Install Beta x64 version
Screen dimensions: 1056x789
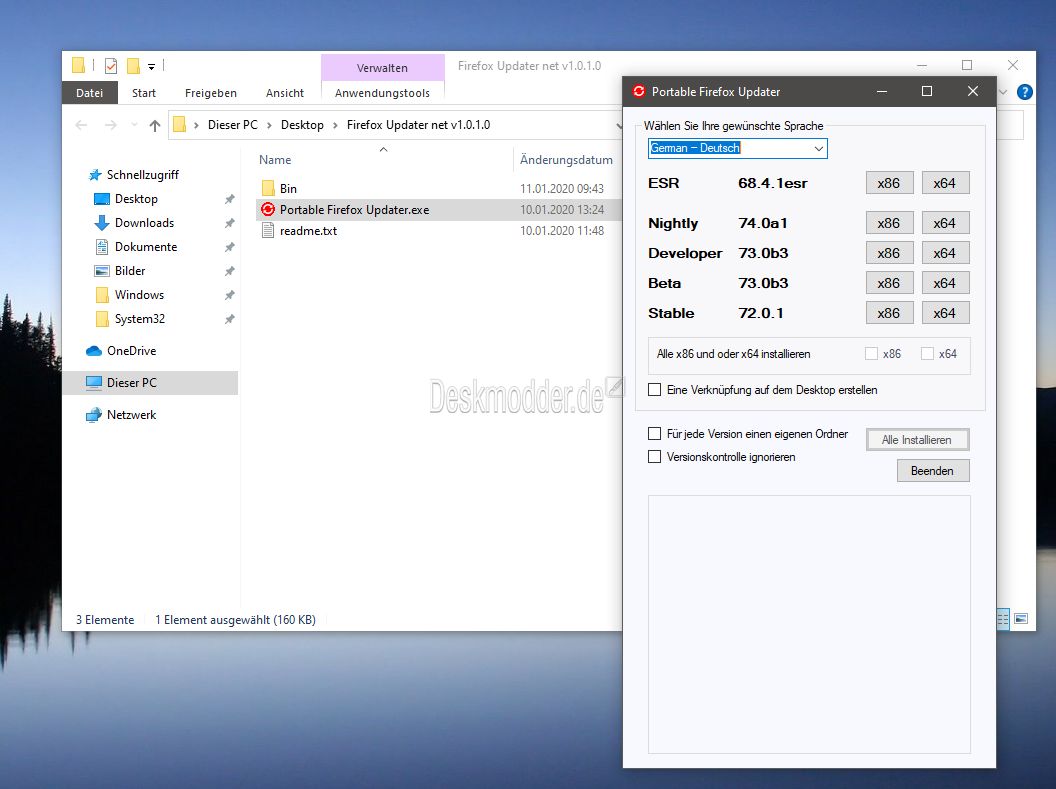click(945, 283)
